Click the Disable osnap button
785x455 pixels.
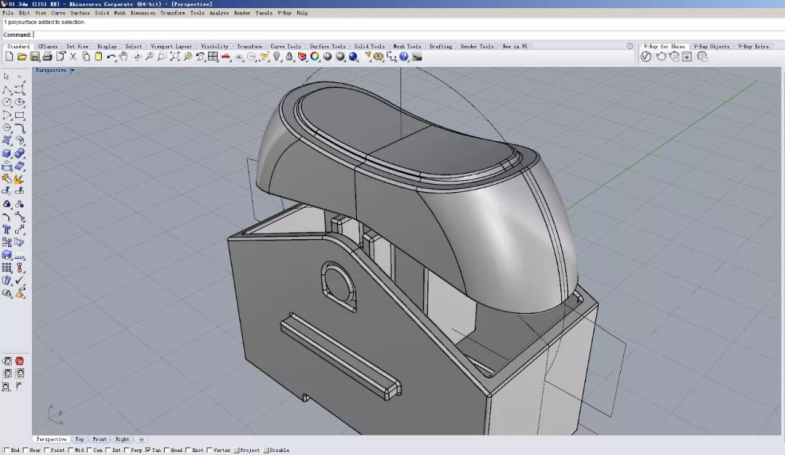278,451
